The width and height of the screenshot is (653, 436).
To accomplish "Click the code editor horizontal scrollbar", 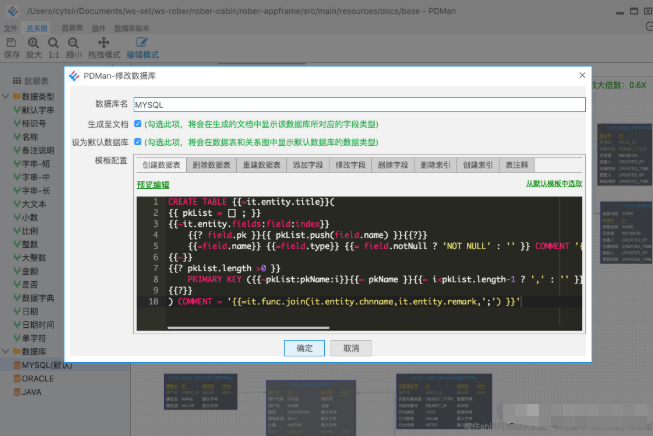I will point(248,328).
